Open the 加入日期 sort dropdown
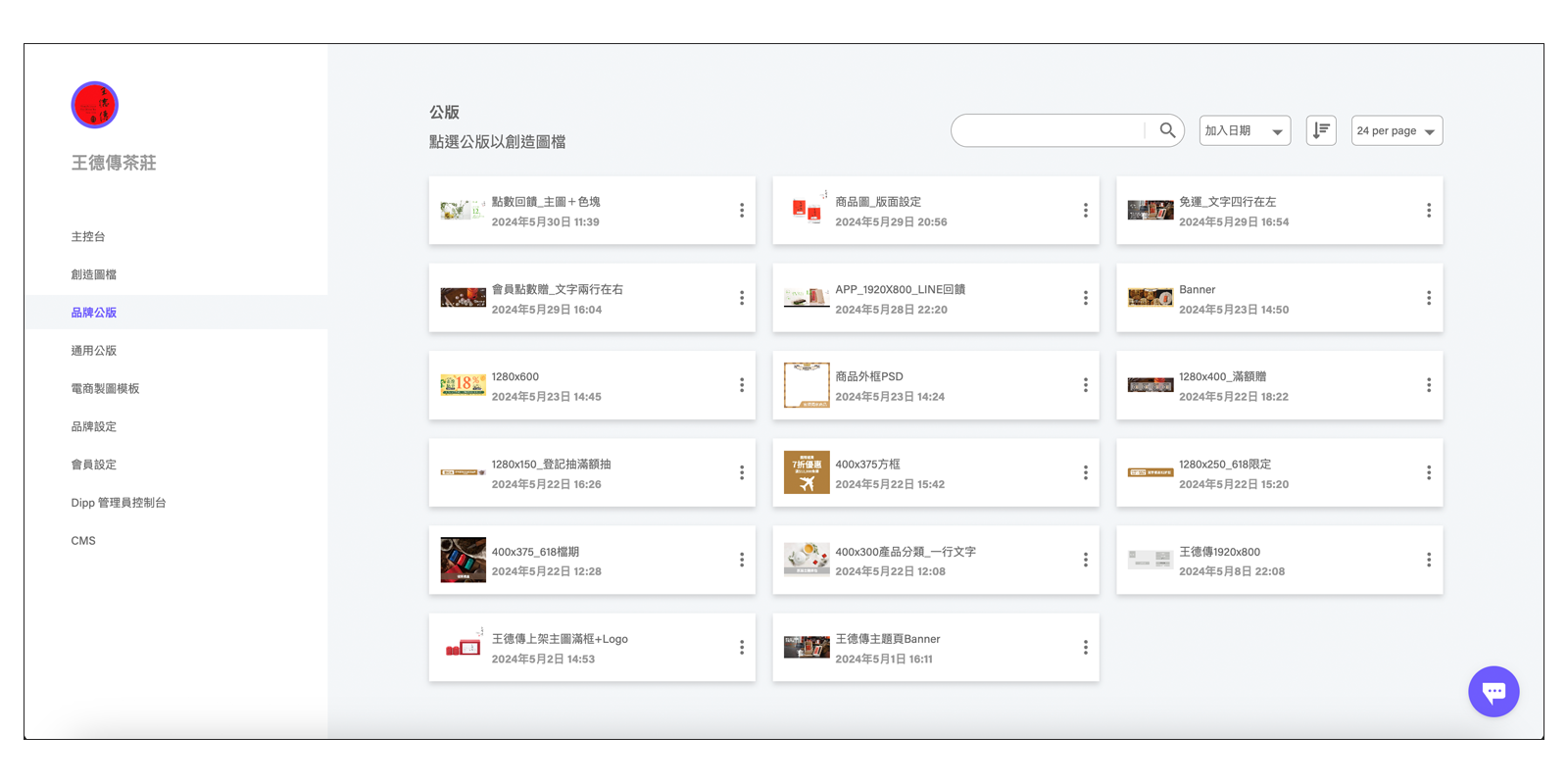The width and height of the screenshot is (1568, 784). click(x=1245, y=130)
